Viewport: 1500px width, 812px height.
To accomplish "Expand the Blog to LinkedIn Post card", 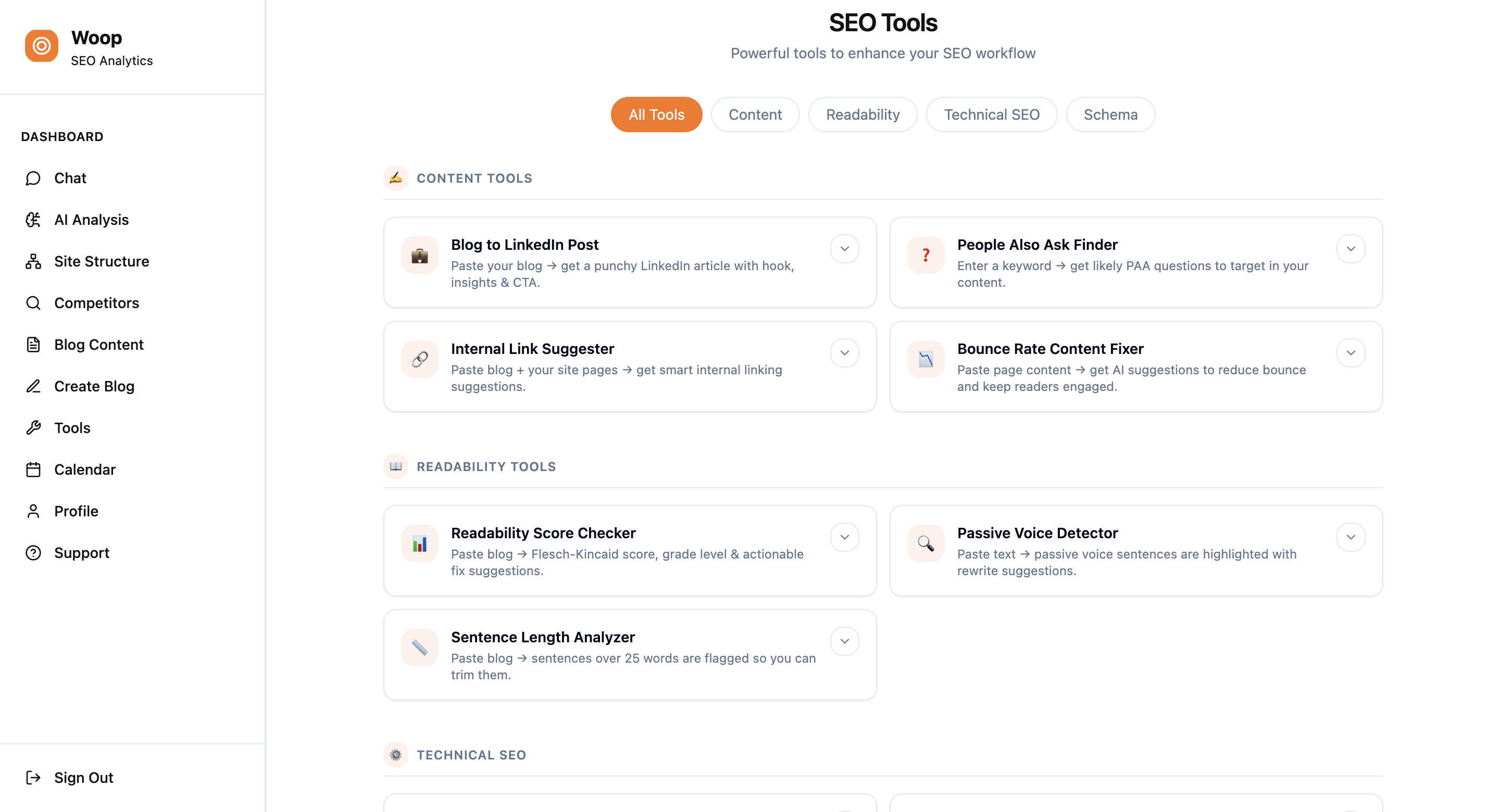I will click(x=845, y=249).
